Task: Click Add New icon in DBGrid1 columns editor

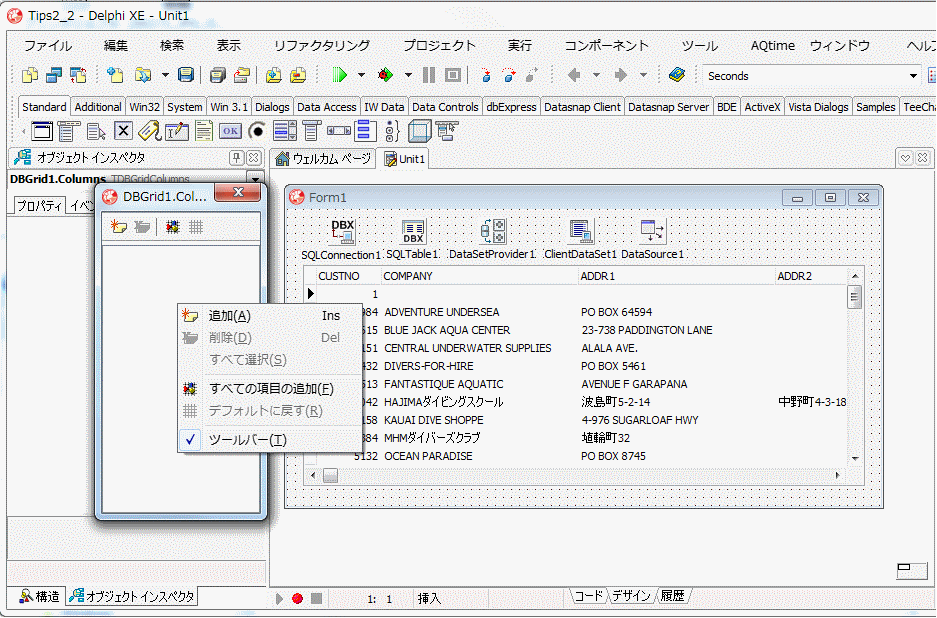Action: click(x=118, y=227)
